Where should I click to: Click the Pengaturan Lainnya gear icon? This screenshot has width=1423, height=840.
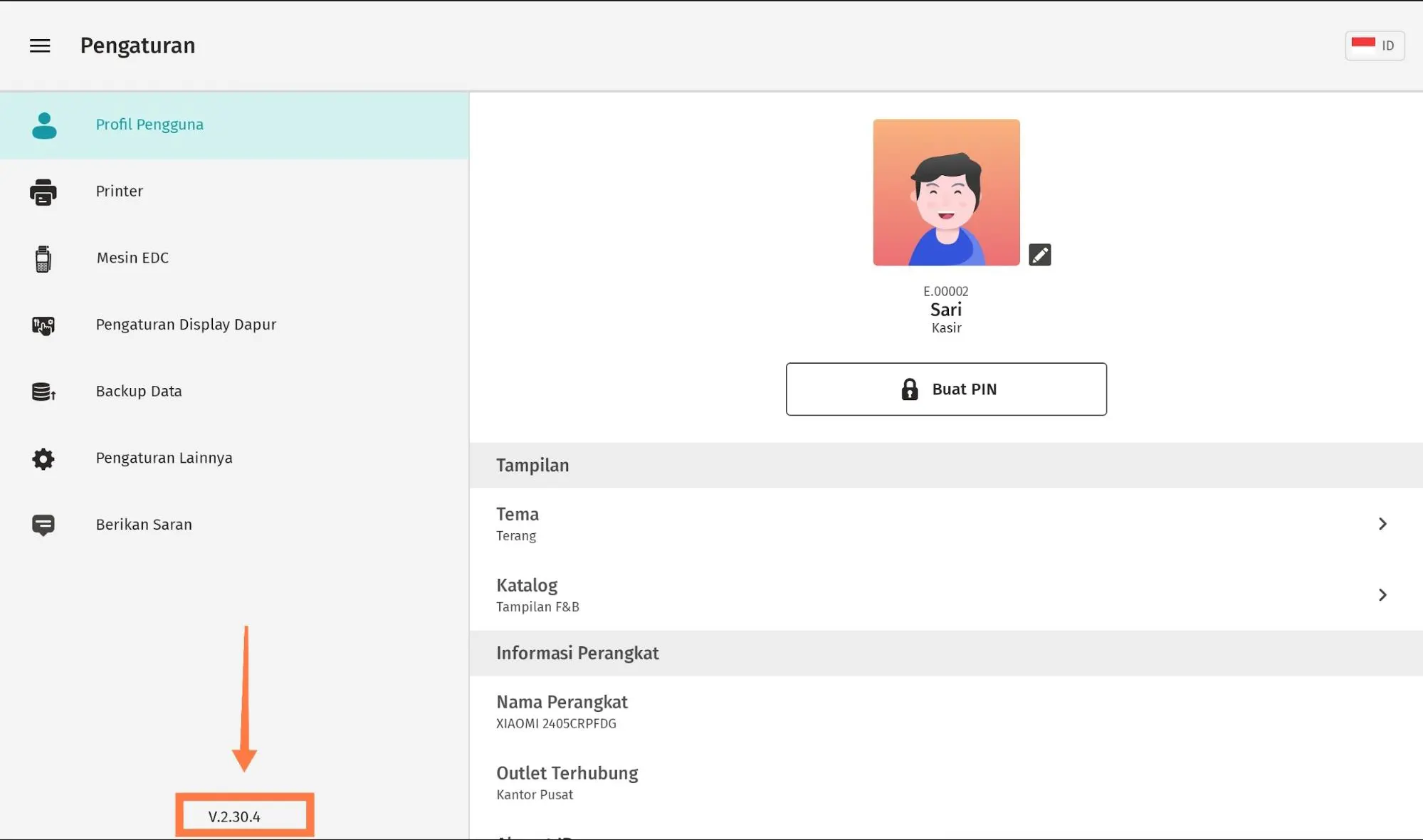coord(43,458)
